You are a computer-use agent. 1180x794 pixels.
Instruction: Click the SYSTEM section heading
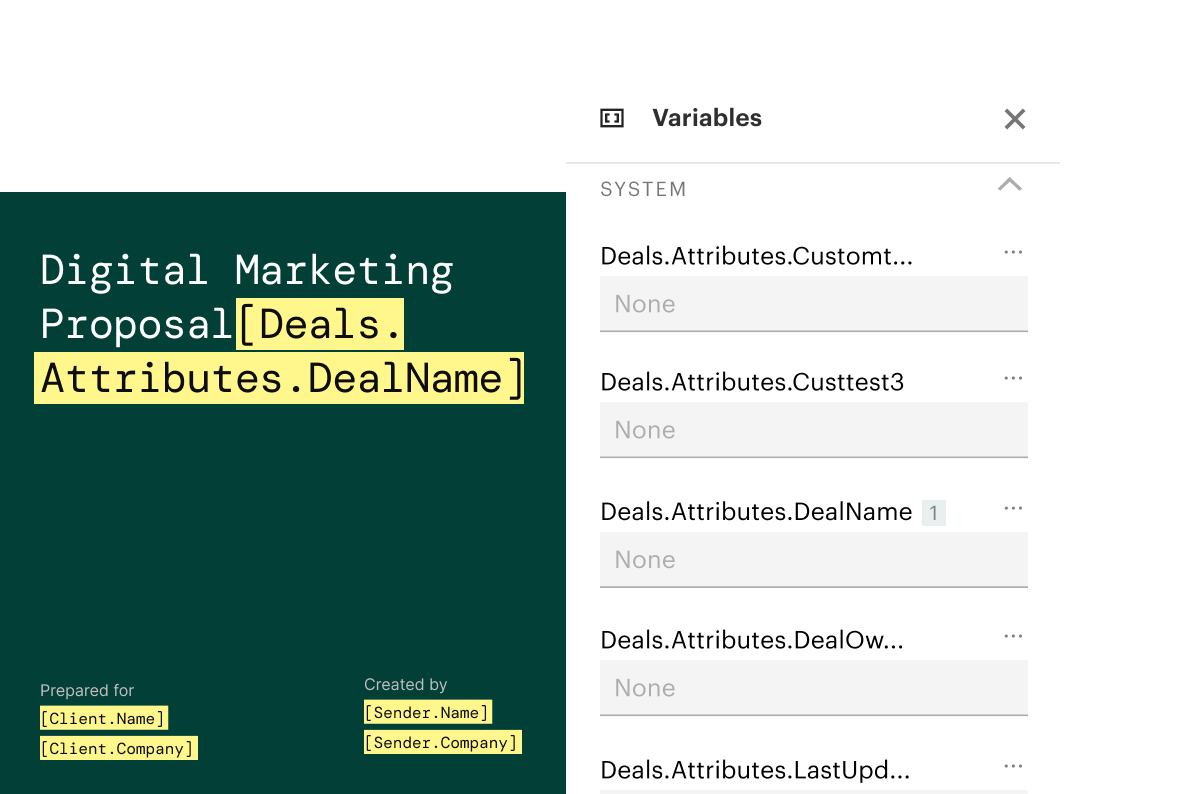[643, 189]
